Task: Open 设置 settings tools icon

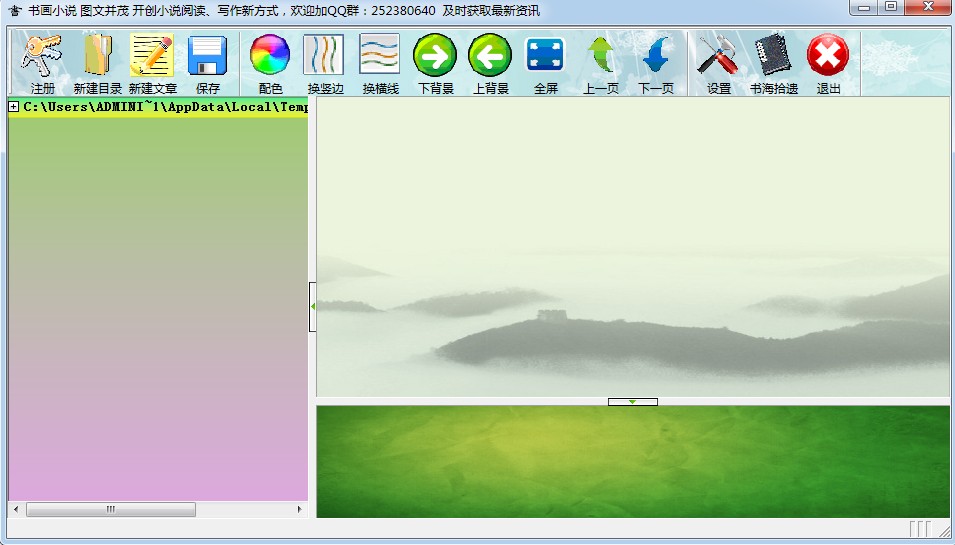Action: pos(719,63)
